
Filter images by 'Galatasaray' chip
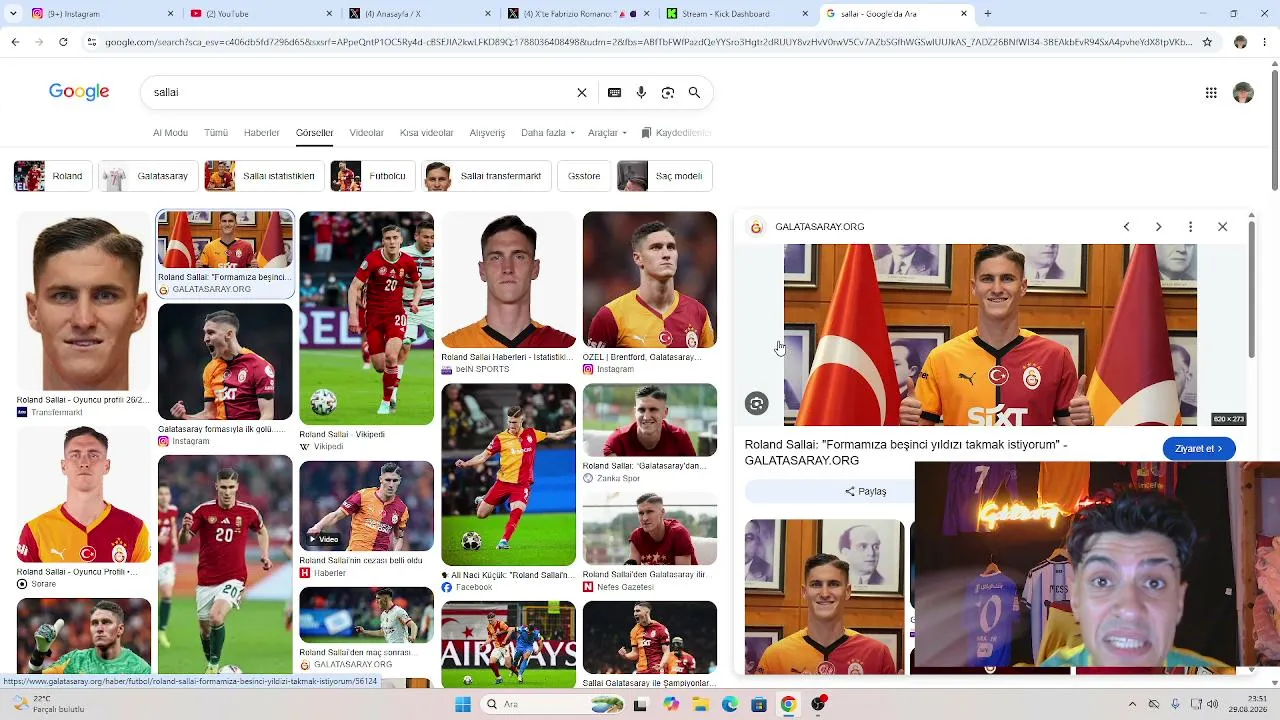click(x=148, y=176)
